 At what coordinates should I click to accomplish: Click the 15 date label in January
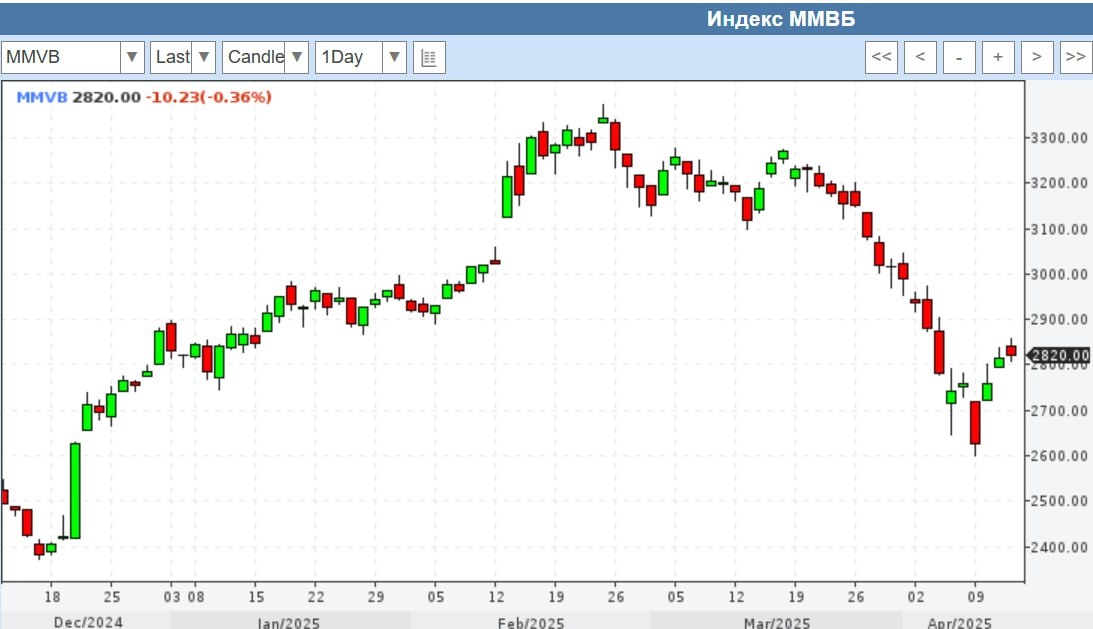pos(256,597)
